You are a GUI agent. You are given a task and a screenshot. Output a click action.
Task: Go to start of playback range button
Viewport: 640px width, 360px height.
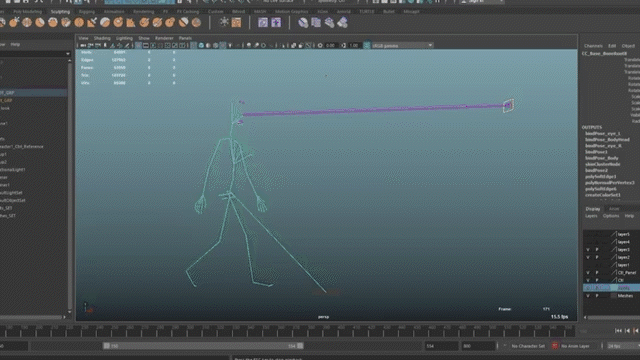618,331
